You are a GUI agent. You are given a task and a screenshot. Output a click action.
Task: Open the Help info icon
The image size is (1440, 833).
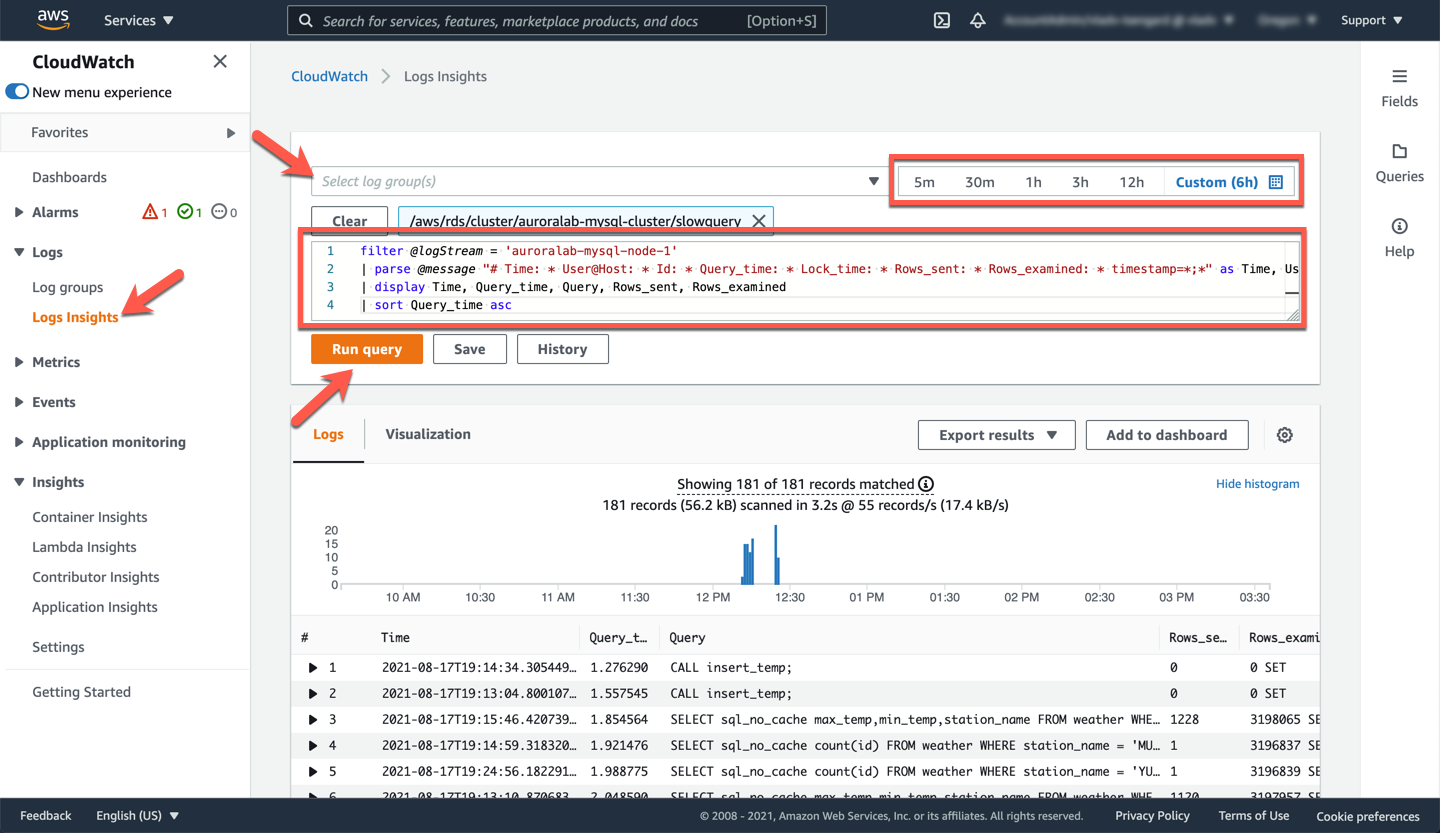click(1399, 227)
